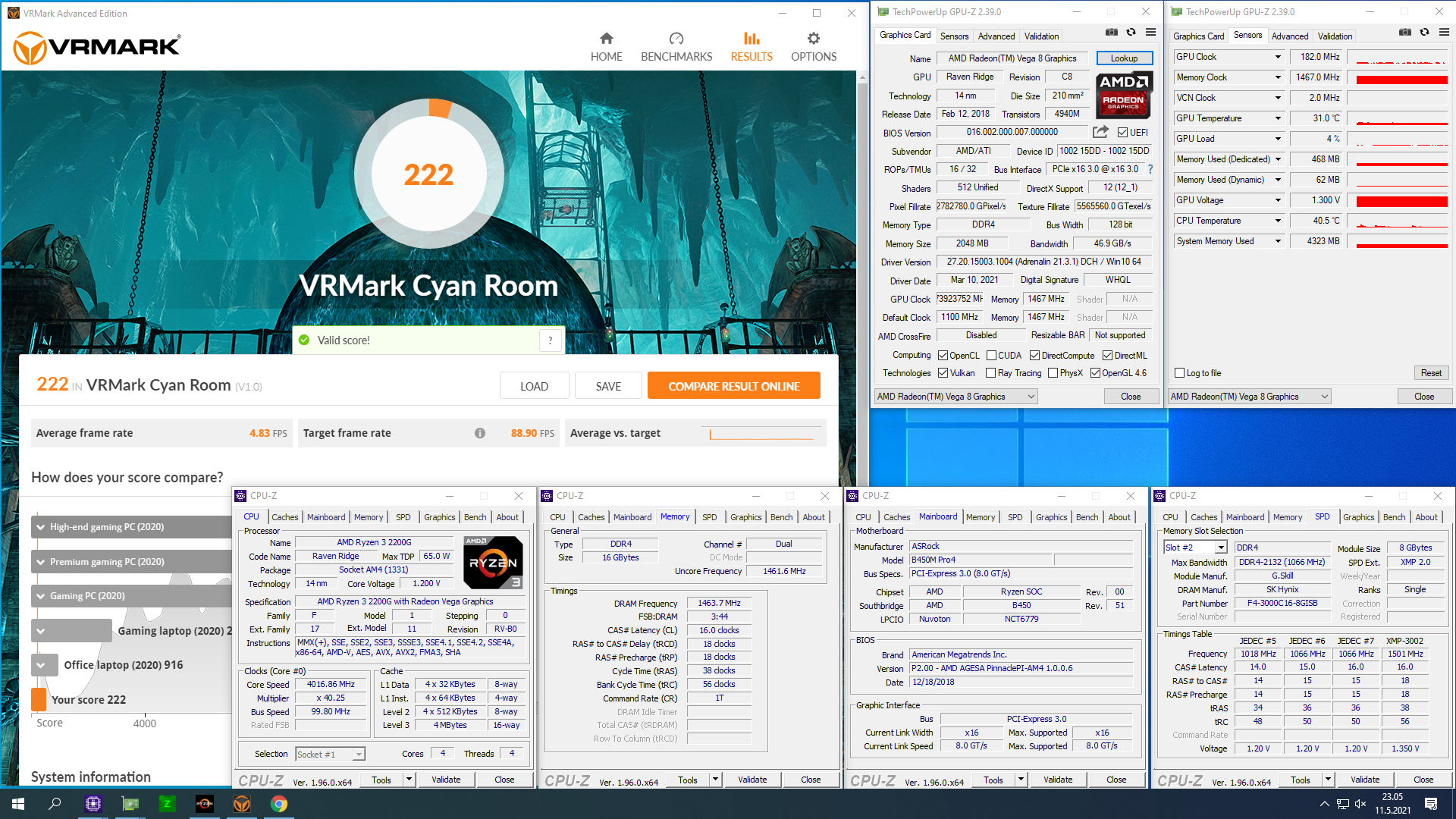Open VRMark taskbar icon
1456x819 pixels.
click(242, 804)
